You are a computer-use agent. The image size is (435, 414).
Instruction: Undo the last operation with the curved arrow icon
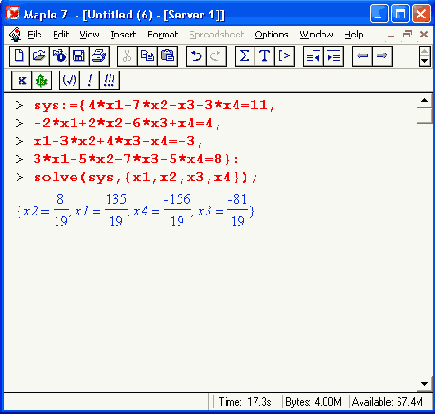196,56
